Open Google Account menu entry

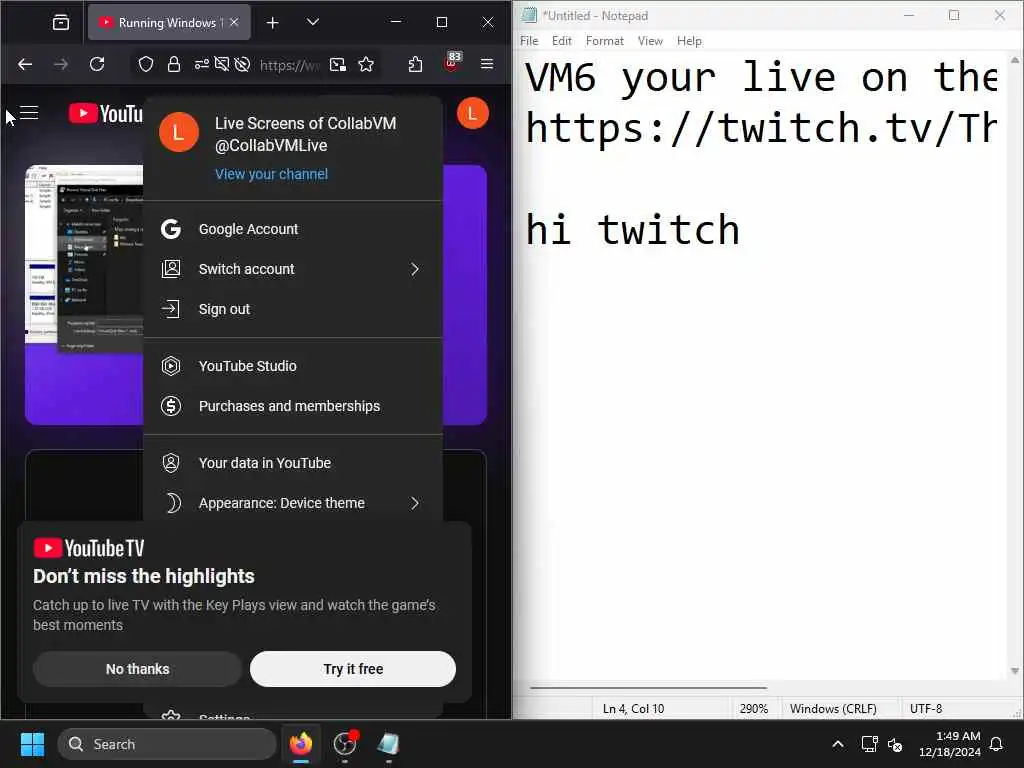tap(293, 229)
